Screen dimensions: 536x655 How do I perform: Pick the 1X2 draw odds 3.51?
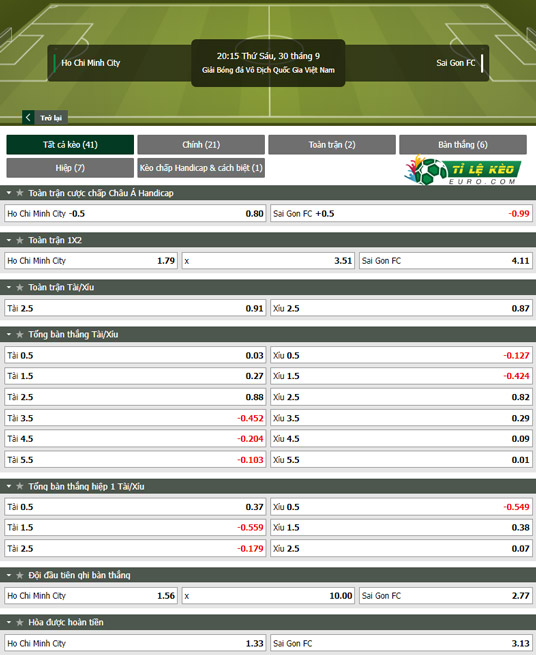(268, 261)
